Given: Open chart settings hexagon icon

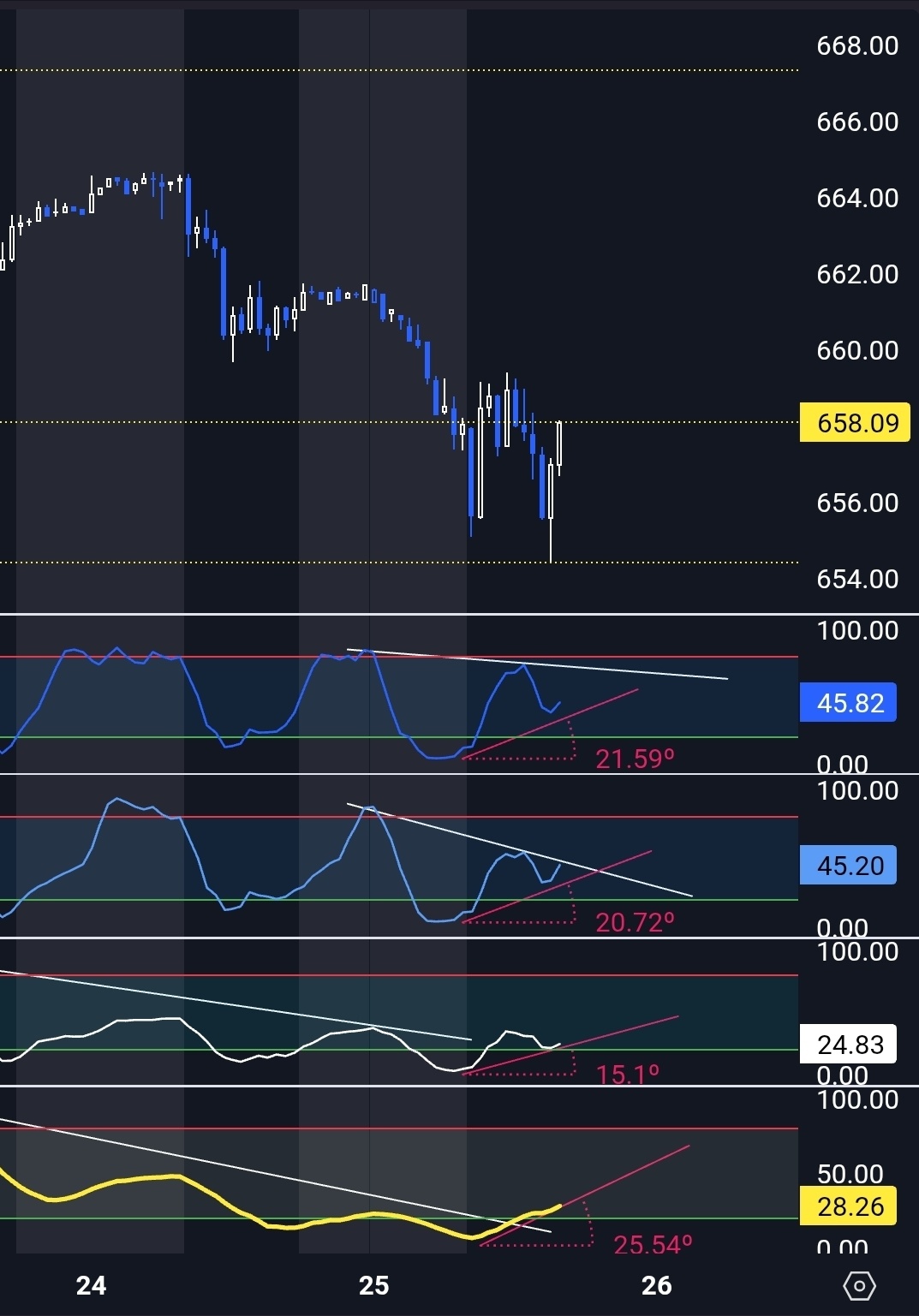Looking at the screenshot, I should (x=859, y=1285).
